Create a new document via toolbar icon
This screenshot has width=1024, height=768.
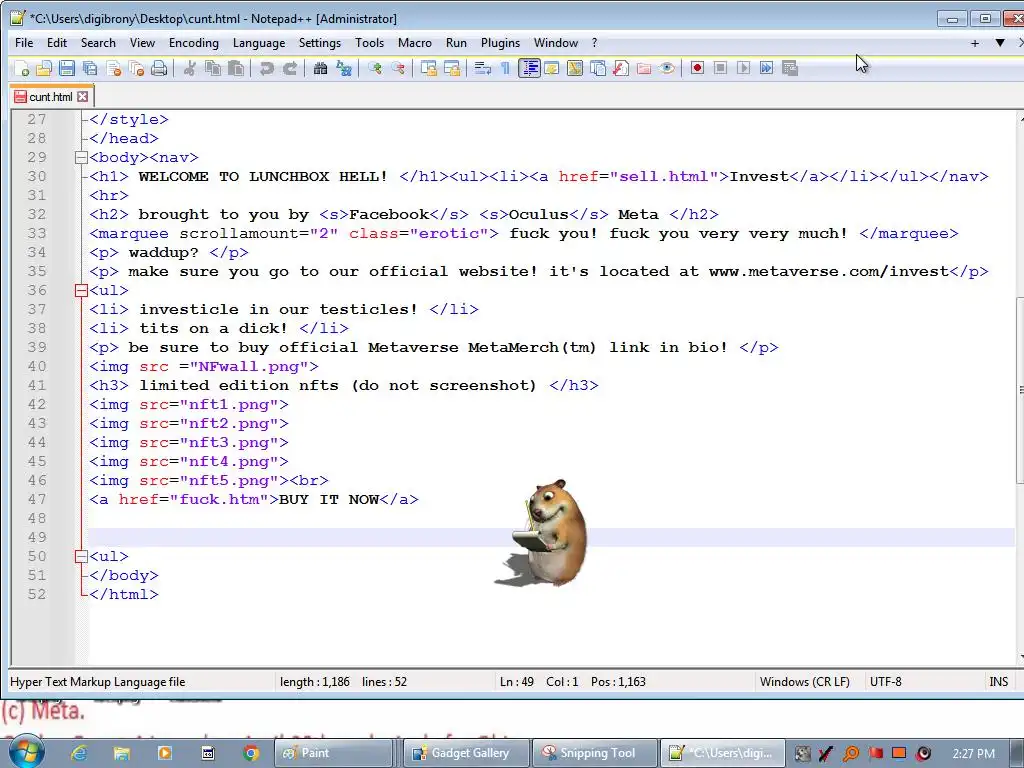21,68
